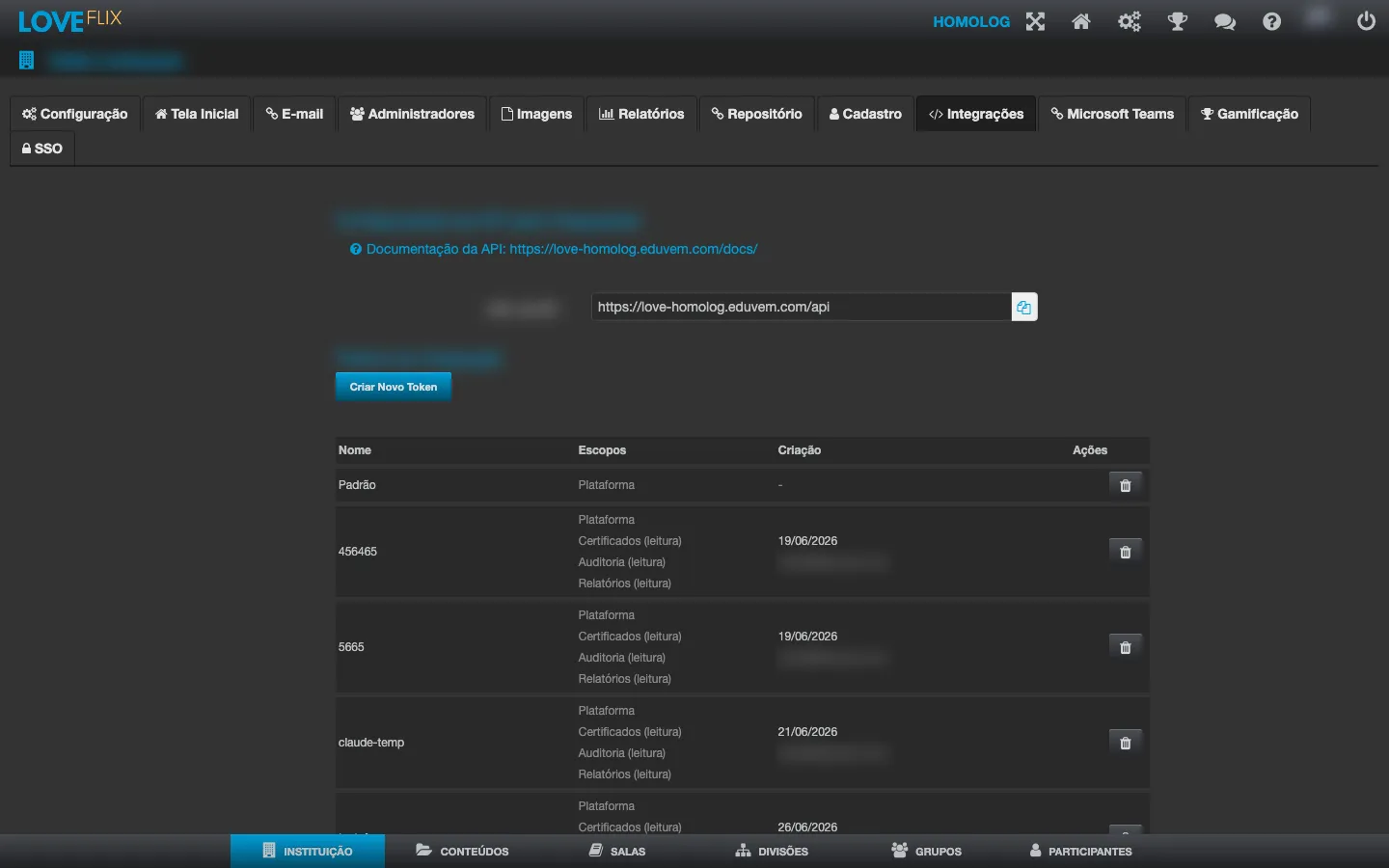Viewport: 1389px width, 868px height.
Task: Click Relatórios (leitura) in the 5665 row
Action: coord(625,679)
